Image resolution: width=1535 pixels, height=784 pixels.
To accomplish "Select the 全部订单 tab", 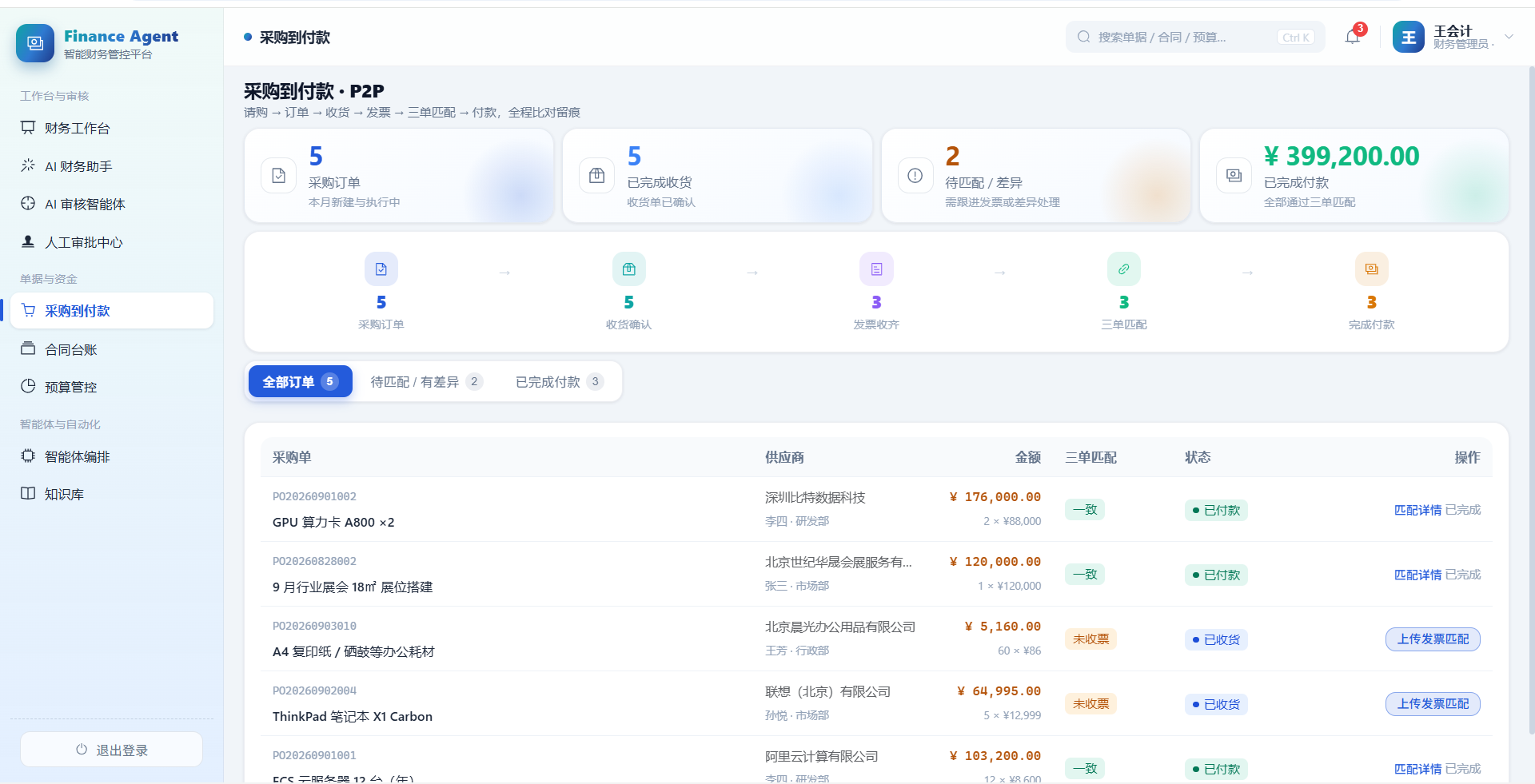I will (301, 382).
